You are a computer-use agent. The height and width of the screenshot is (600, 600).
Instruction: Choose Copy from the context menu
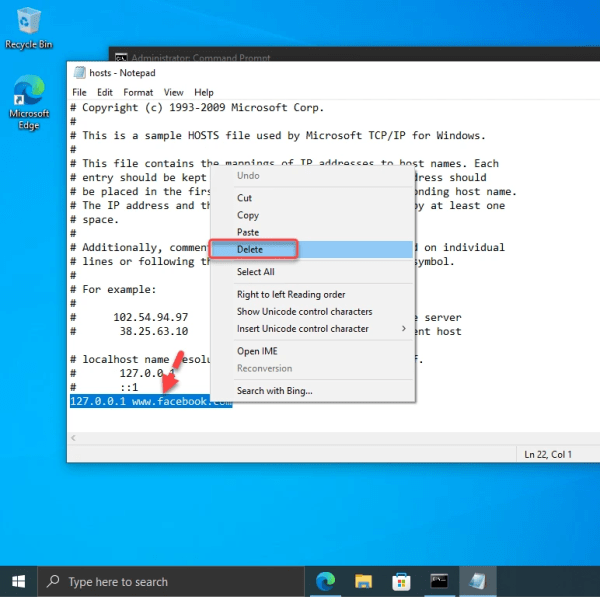tap(312, 215)
